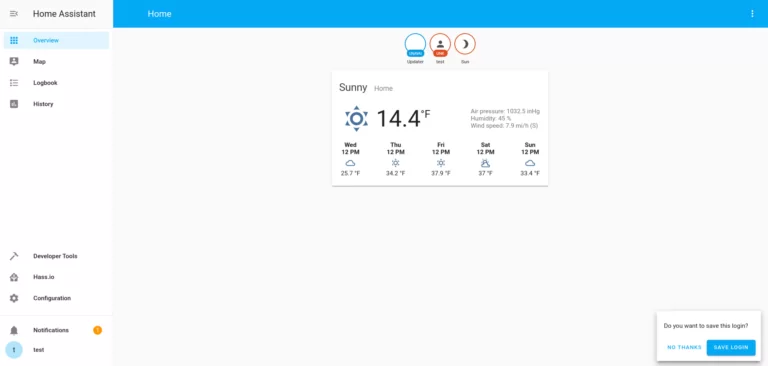This screenshot has width=768, height=366.
Task: Open the Configuration page
Action: click(56, 298)
